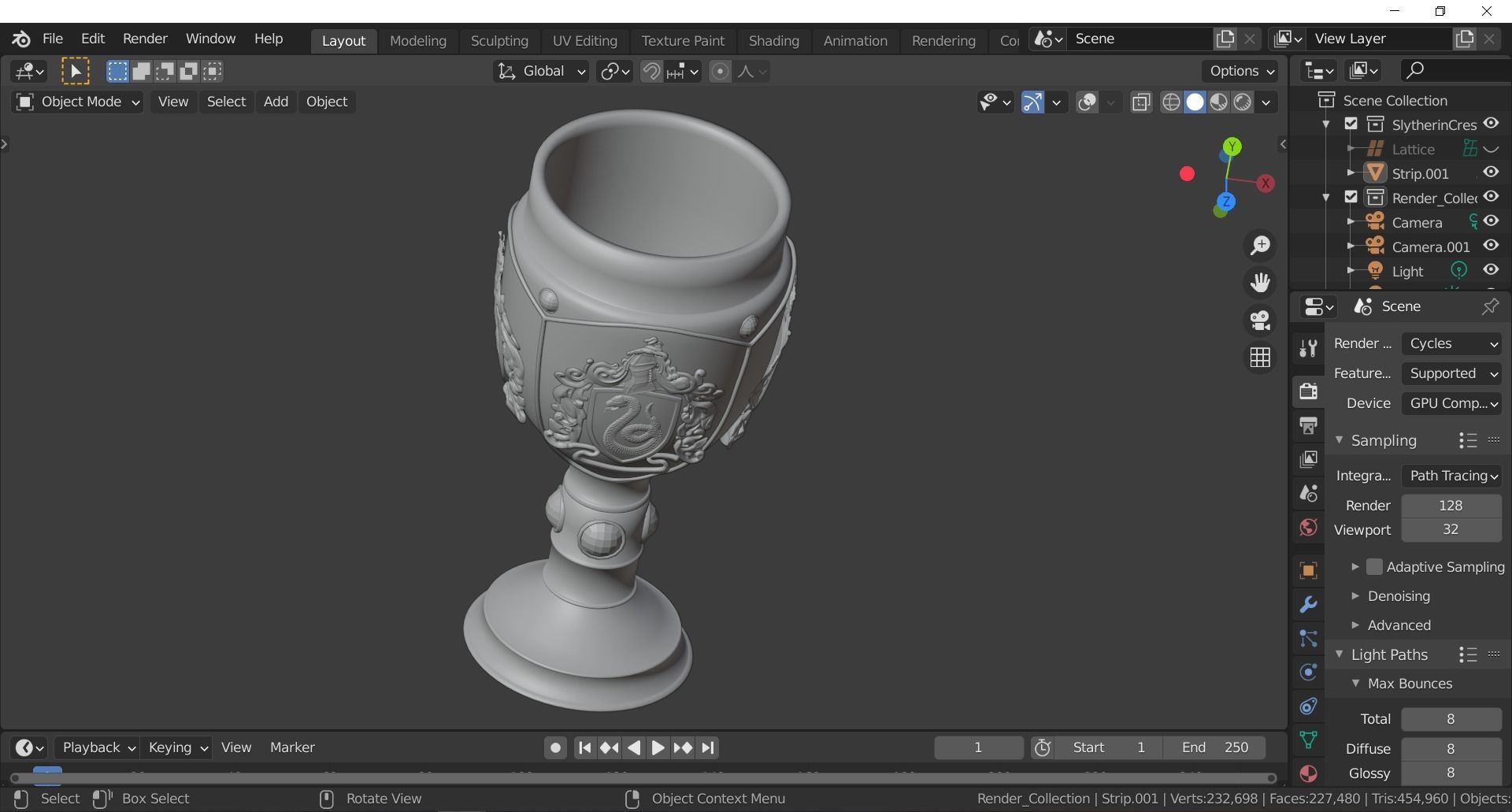The height and width of the screenshot is (812, 1512).
Task: Switch to the Shading workspace tab
Action: 773,41
